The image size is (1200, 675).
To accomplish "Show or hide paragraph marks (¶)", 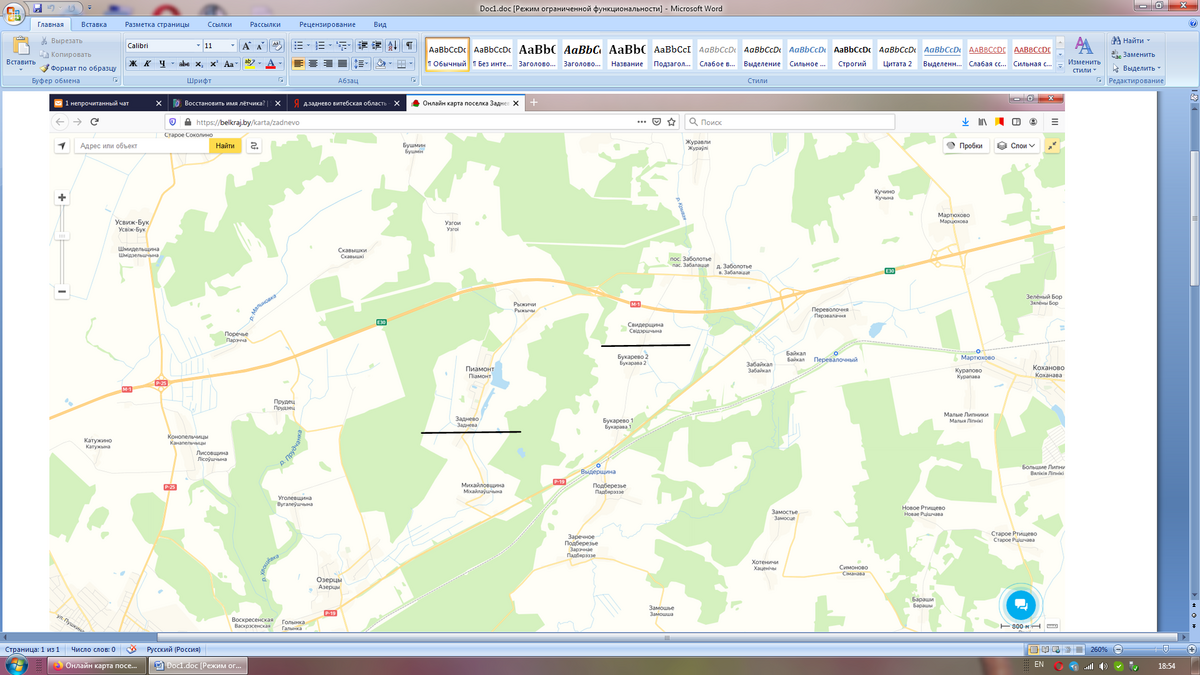I will 410,45.
